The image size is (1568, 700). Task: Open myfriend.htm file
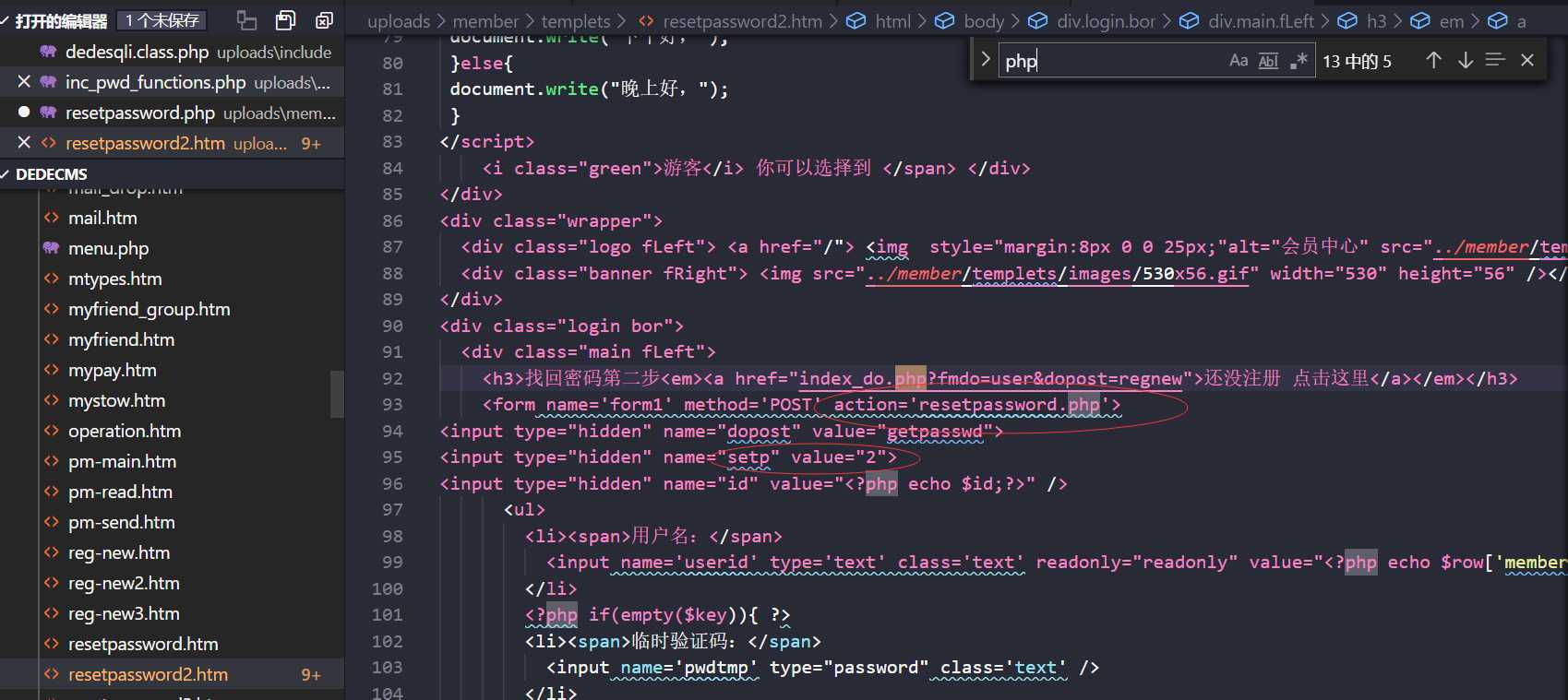(x=121, y=339)
